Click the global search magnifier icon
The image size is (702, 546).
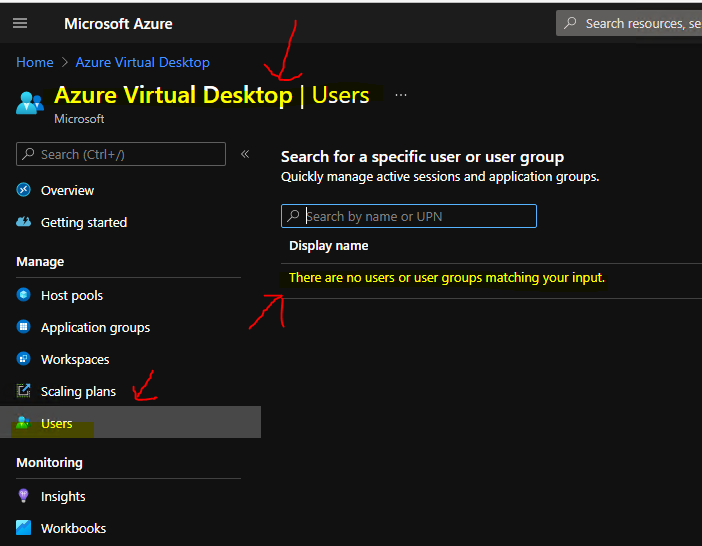click(x=570, y=23)
